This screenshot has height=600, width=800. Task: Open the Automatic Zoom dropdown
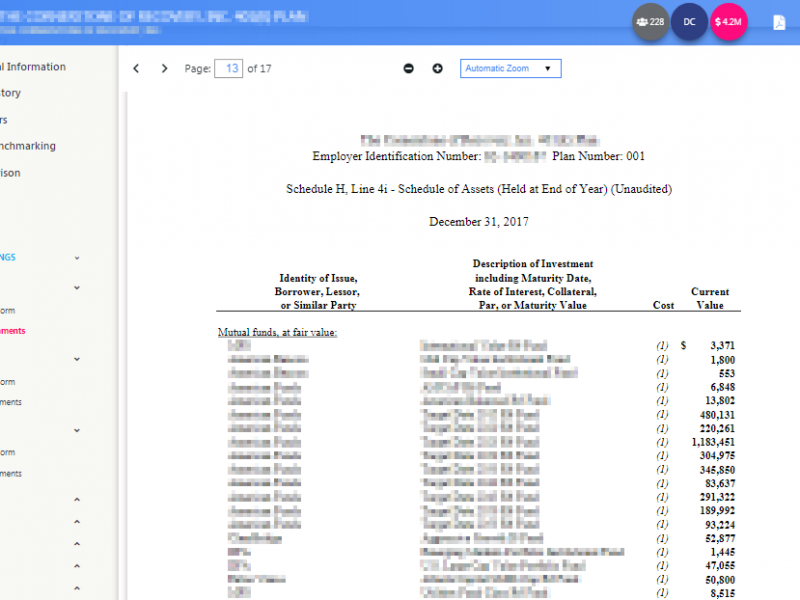pos(510,69)
